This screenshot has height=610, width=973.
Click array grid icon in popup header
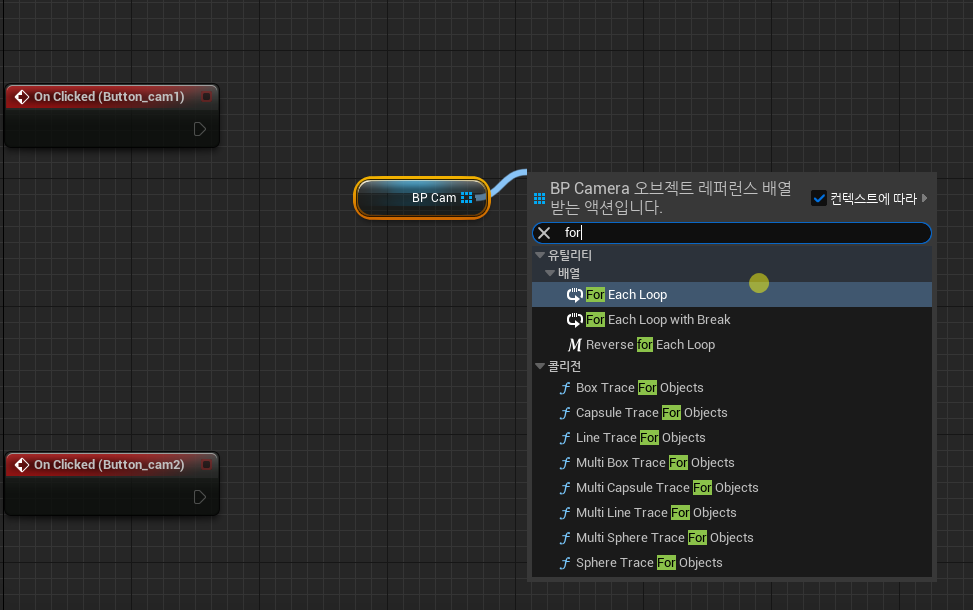pos(539,199)
